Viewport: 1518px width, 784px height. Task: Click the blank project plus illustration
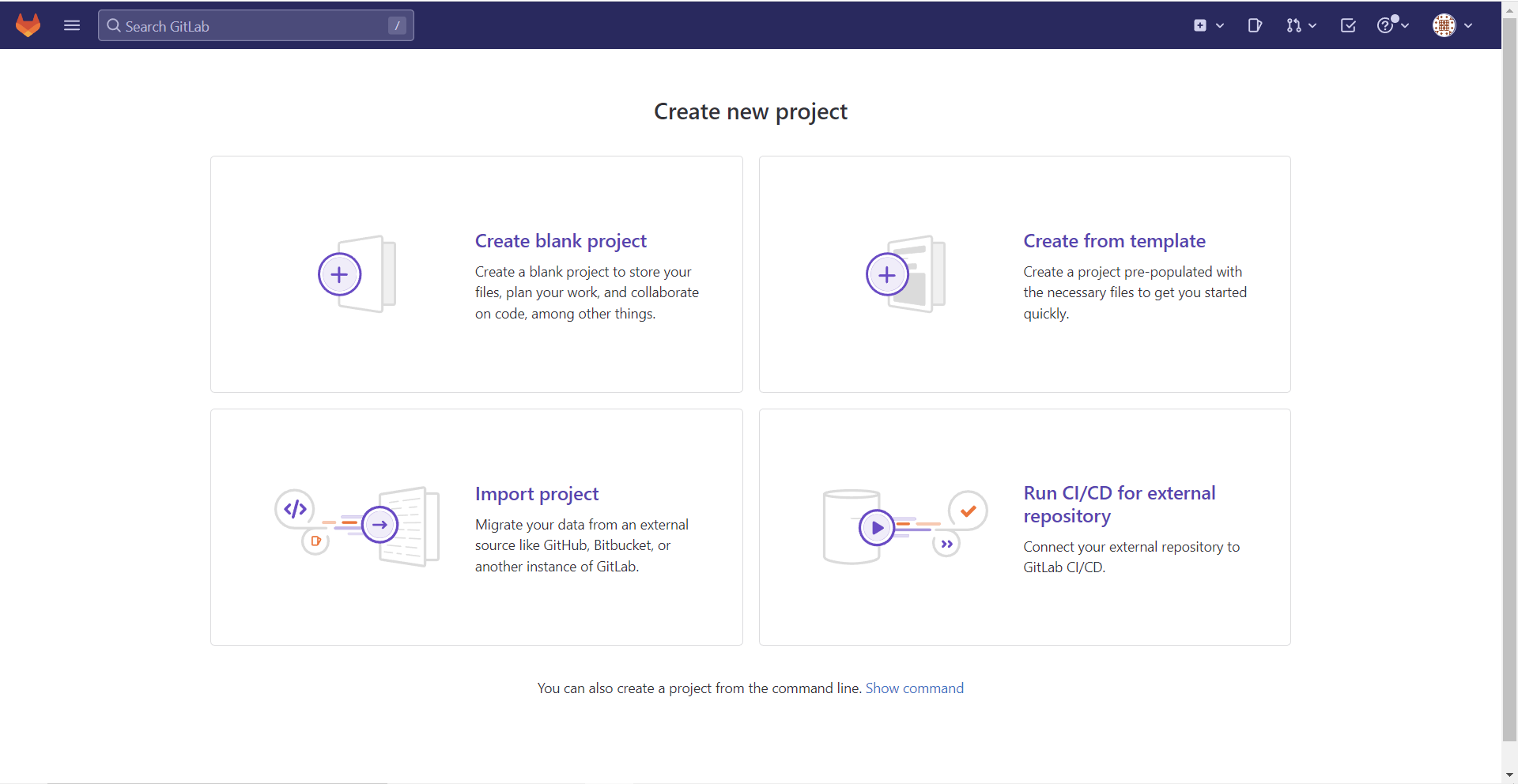tap(339, 274)
